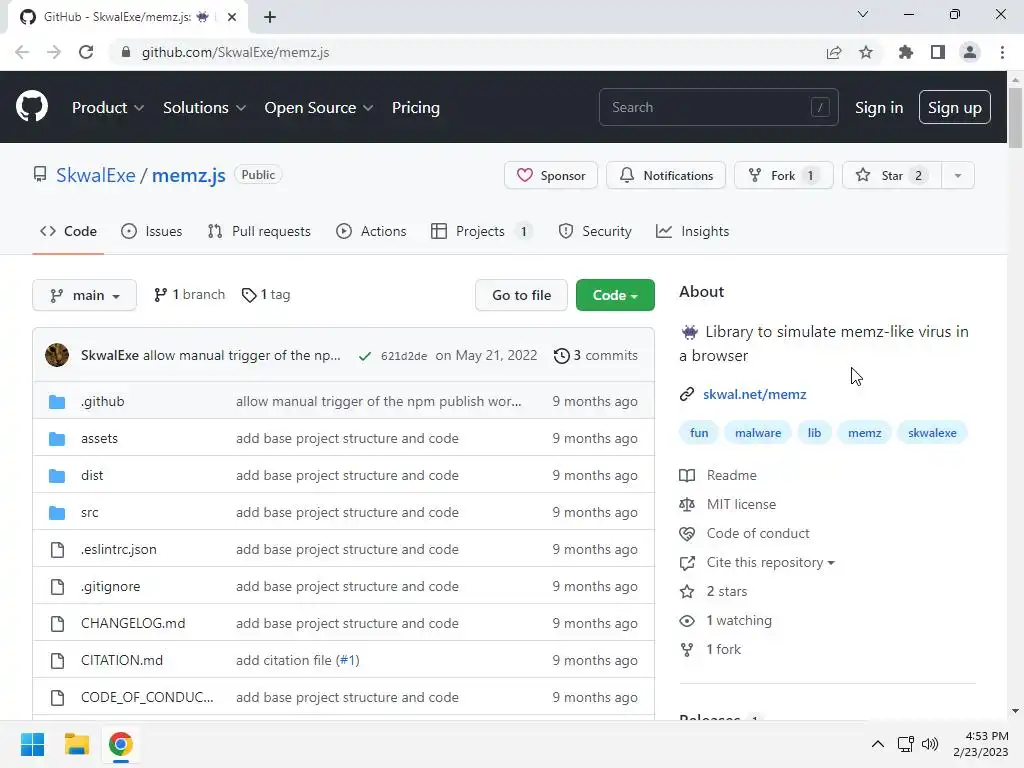Click the 1 branch link
Viewport: 1024px width, 768px height.
(189, 295)
